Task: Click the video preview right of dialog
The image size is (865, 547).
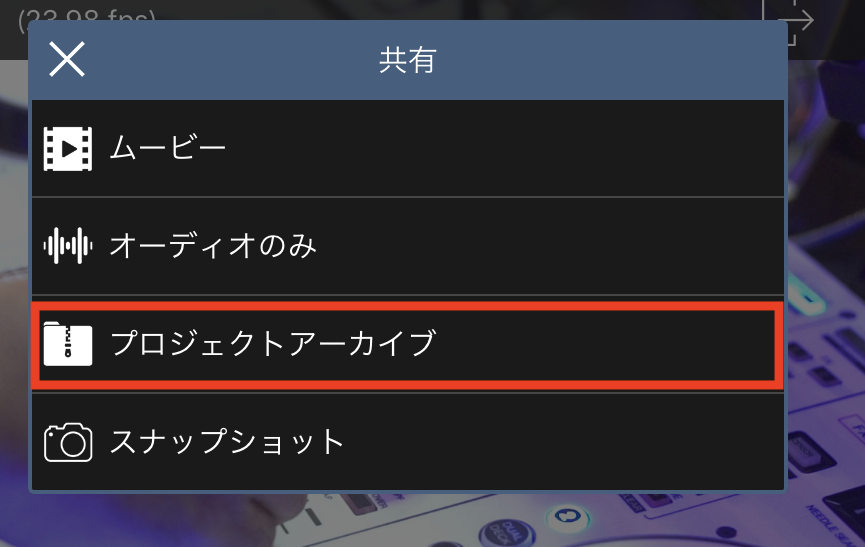Action: click(x=825, y=250)
